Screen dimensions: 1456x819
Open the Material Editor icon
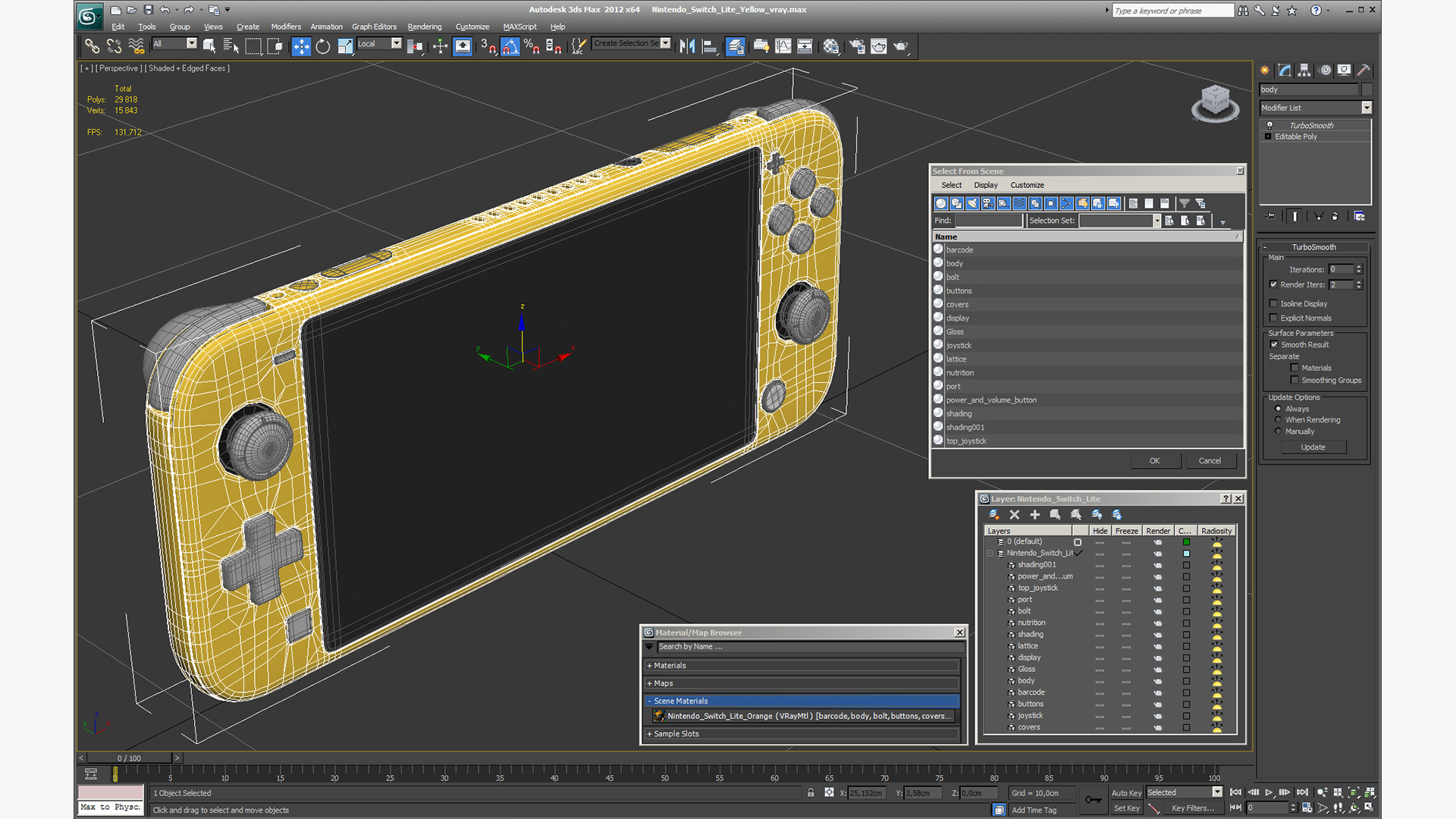point(831,46)
